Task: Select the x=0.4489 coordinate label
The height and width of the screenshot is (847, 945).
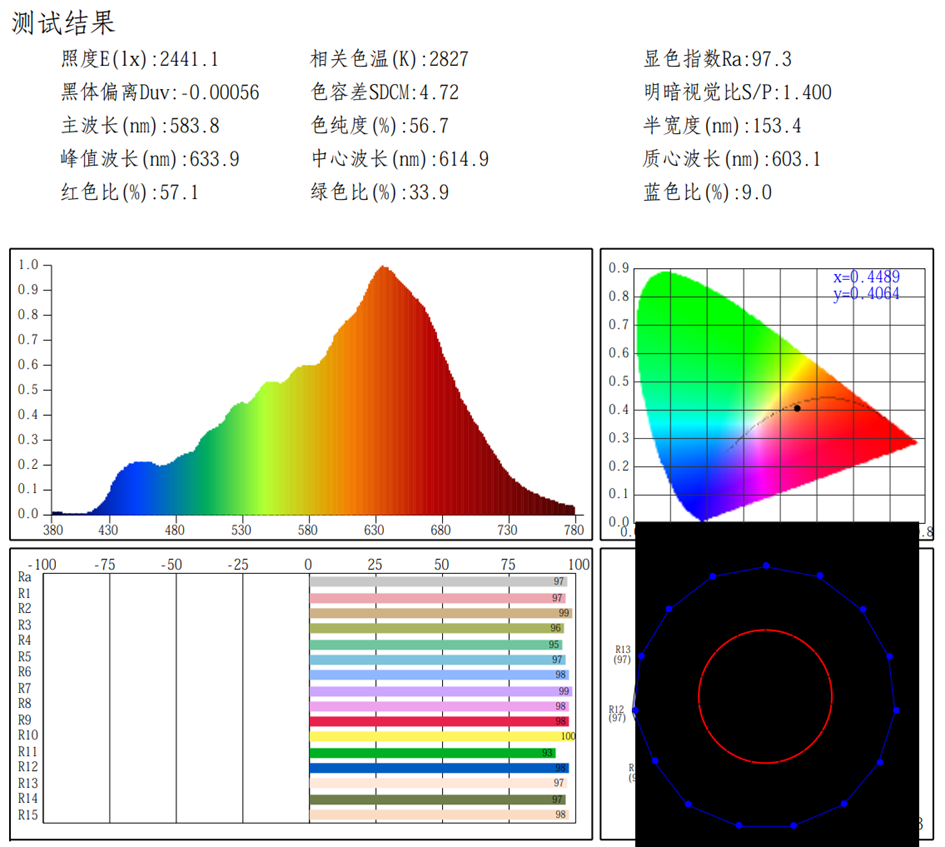Action: coord(866,277)
